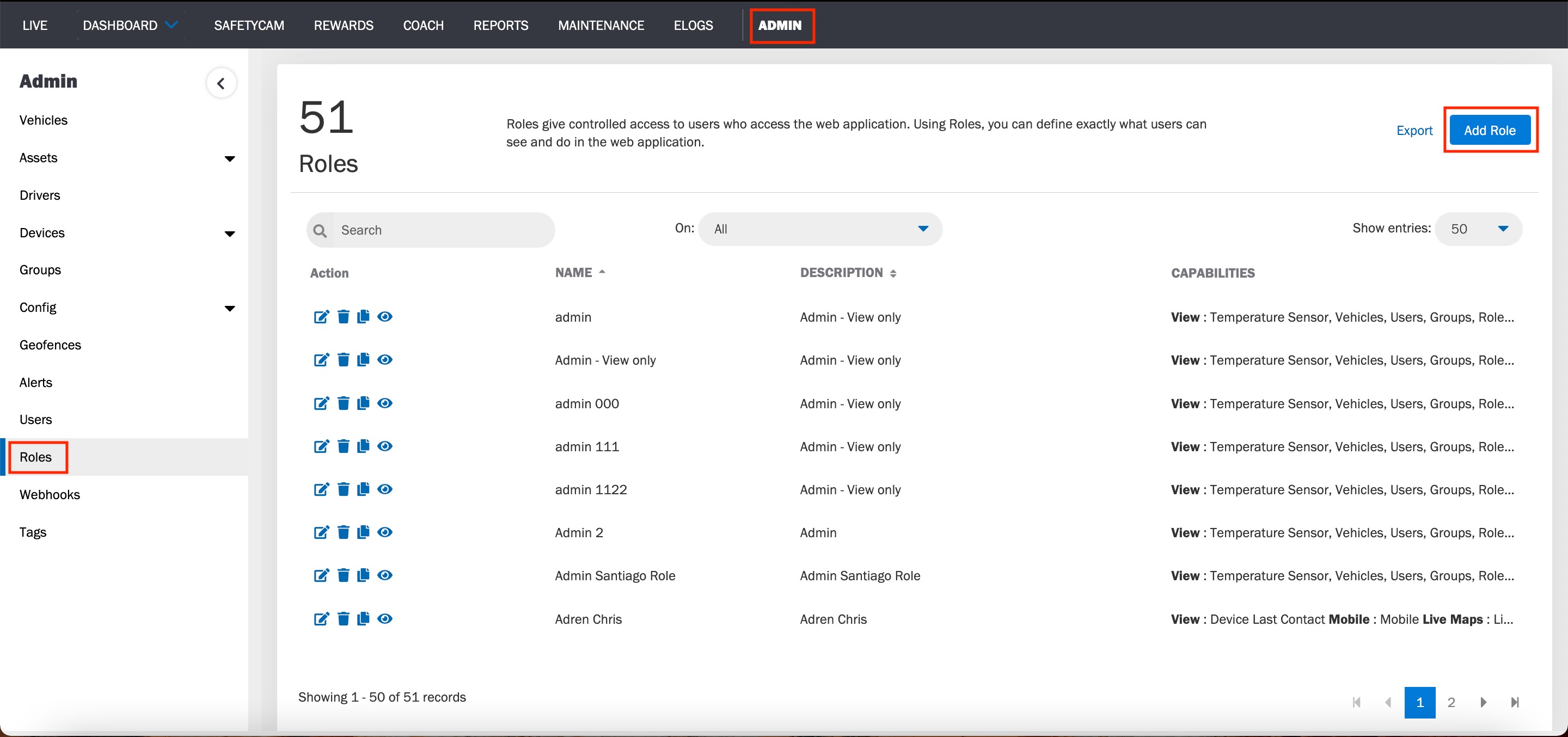1568x737 pixels.
Task: Edit the admin role
Action: point(321,316)
